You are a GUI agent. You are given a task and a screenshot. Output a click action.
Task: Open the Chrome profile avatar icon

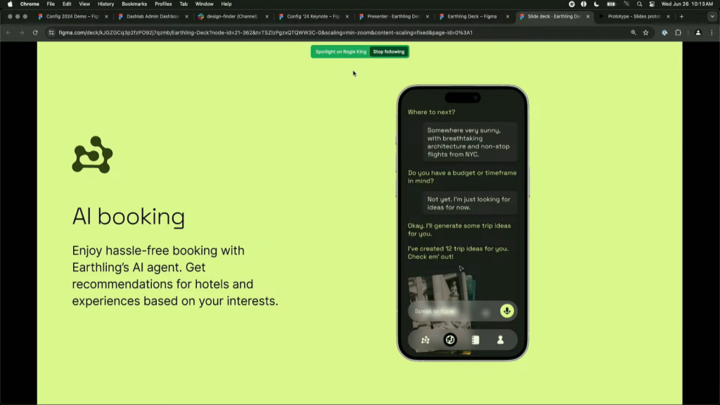tap(698, 33)
